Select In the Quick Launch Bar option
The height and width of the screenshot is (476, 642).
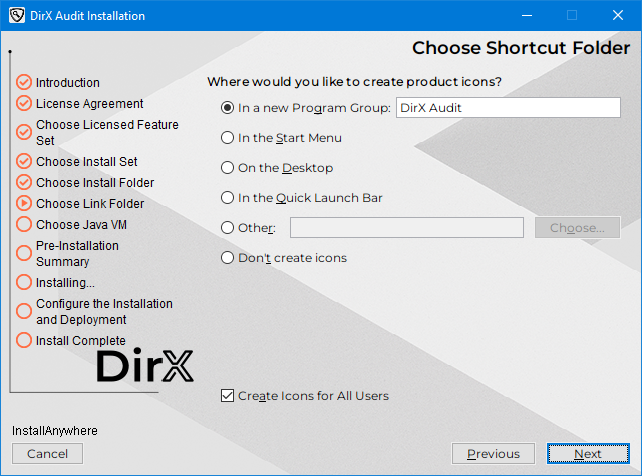pos(228,198)
